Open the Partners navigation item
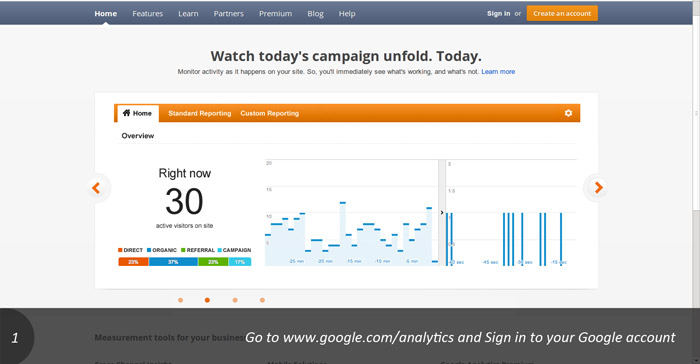Image resolution: width=700 pixels, height=364 pixels. 229,14
